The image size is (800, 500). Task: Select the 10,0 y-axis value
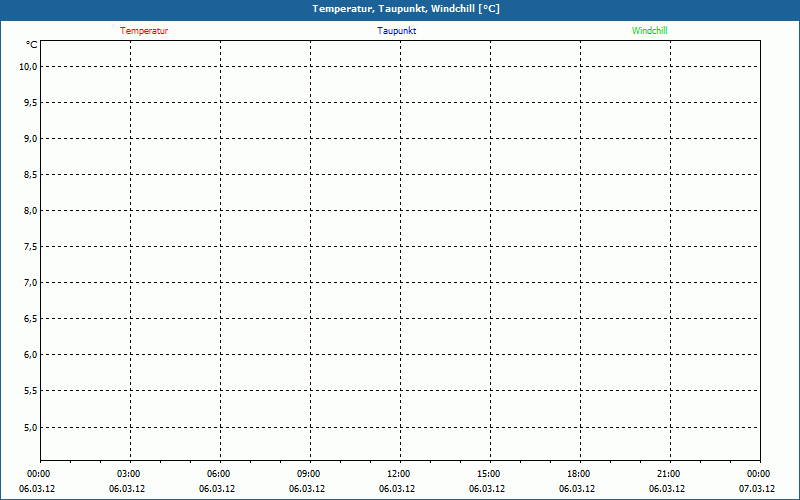[x=28, y=67]
